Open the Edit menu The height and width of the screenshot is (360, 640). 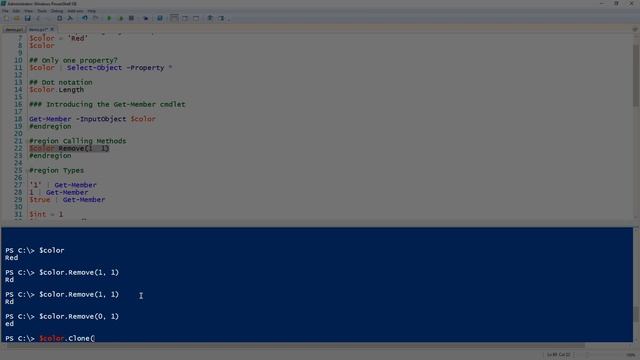(16, 11)
